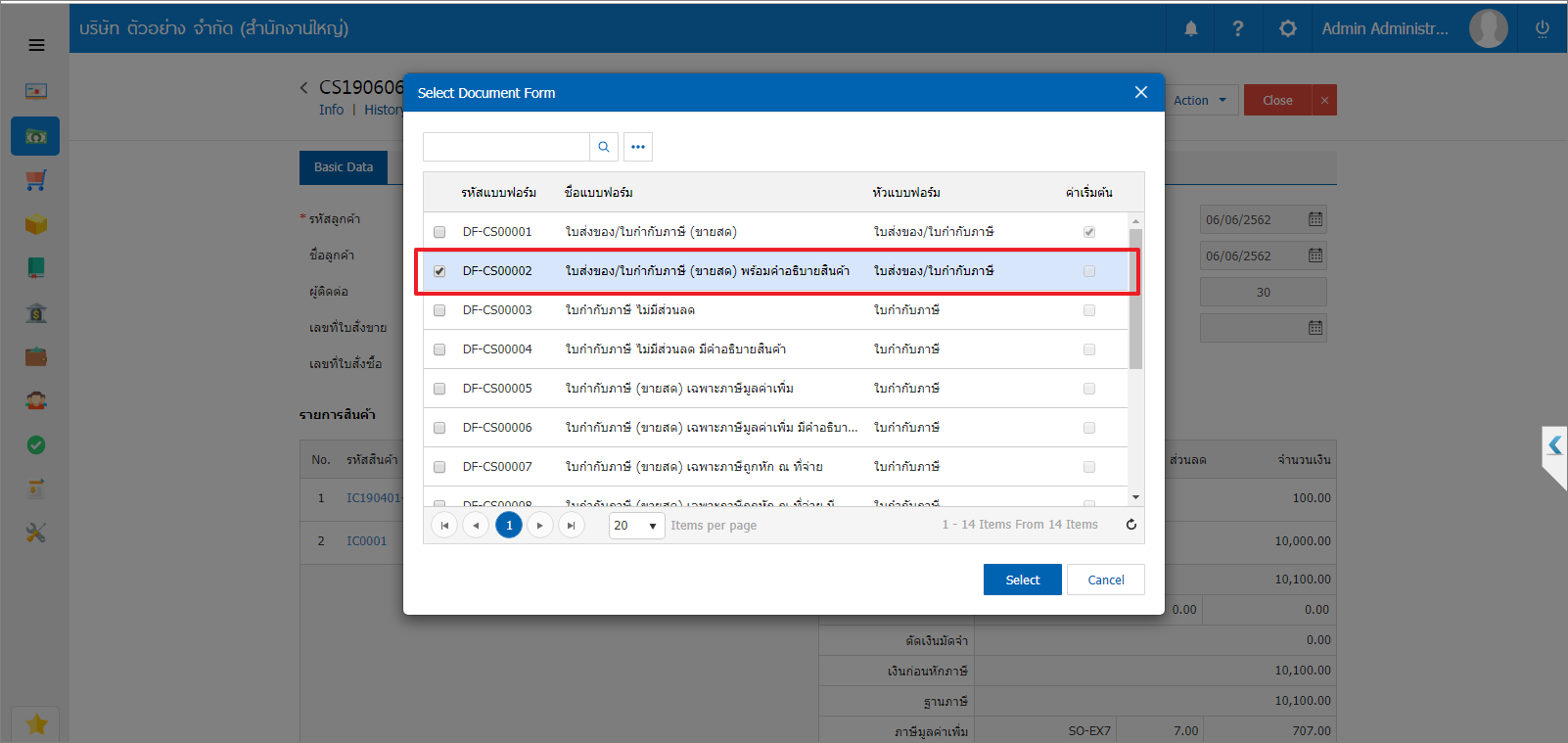Click the Cancel button
1568x743 pixels.
[x=1106, y=580]
